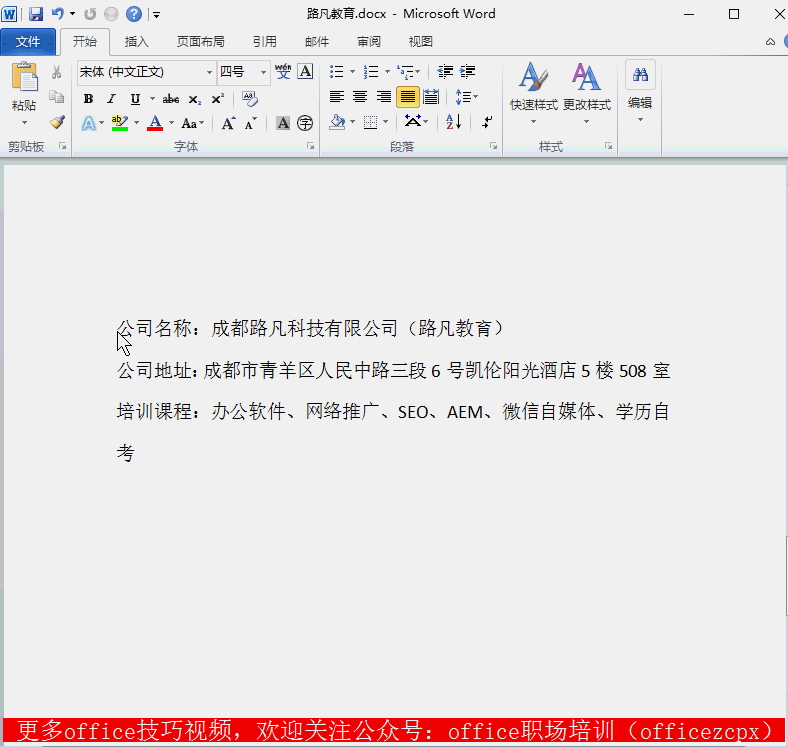The height and width of the screenshot is (747, 788).
Task: Open the 字体 Font dialog launcher
Action: point(311,146)
